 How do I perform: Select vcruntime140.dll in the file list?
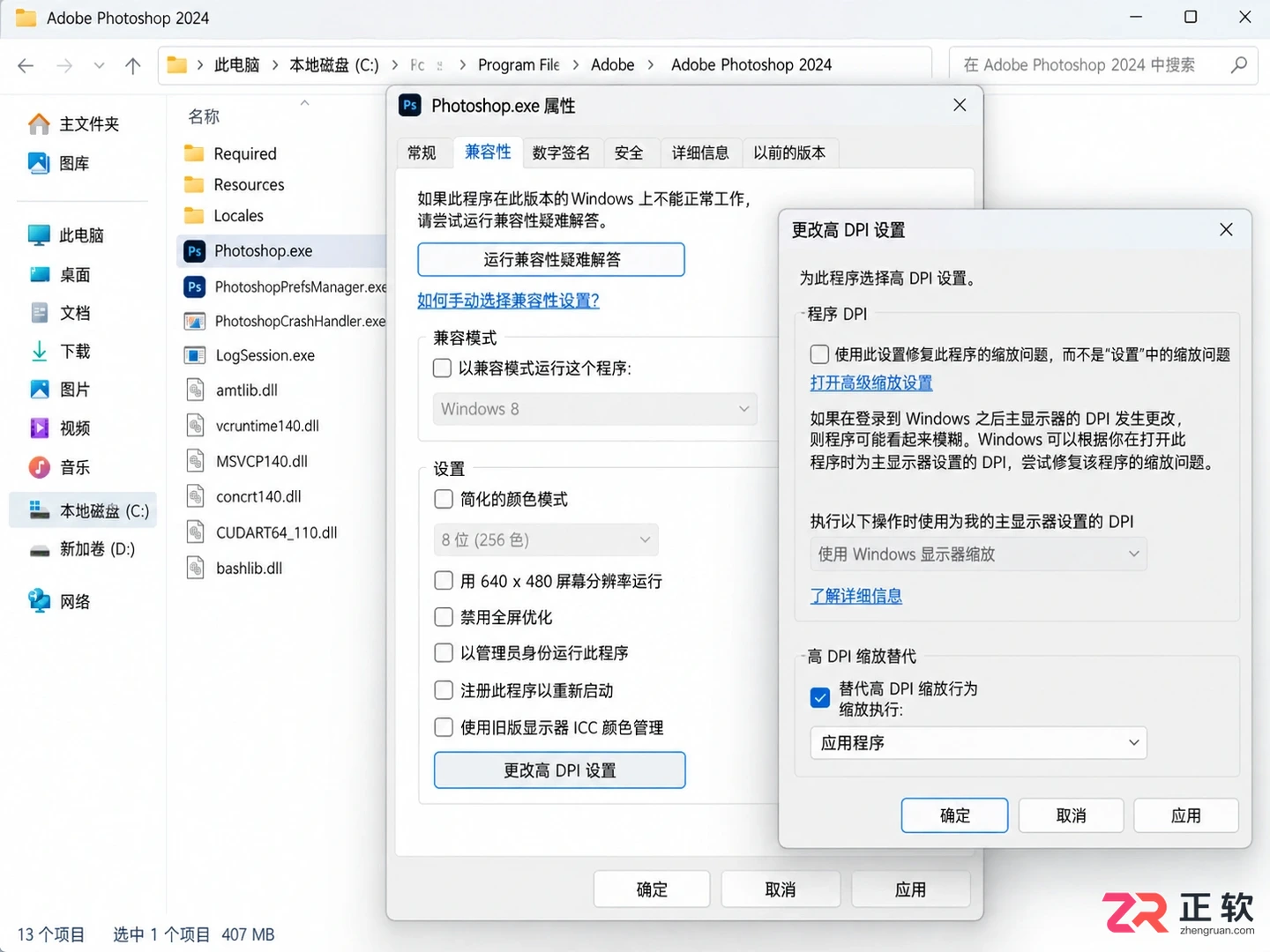(x=252, y=426)
